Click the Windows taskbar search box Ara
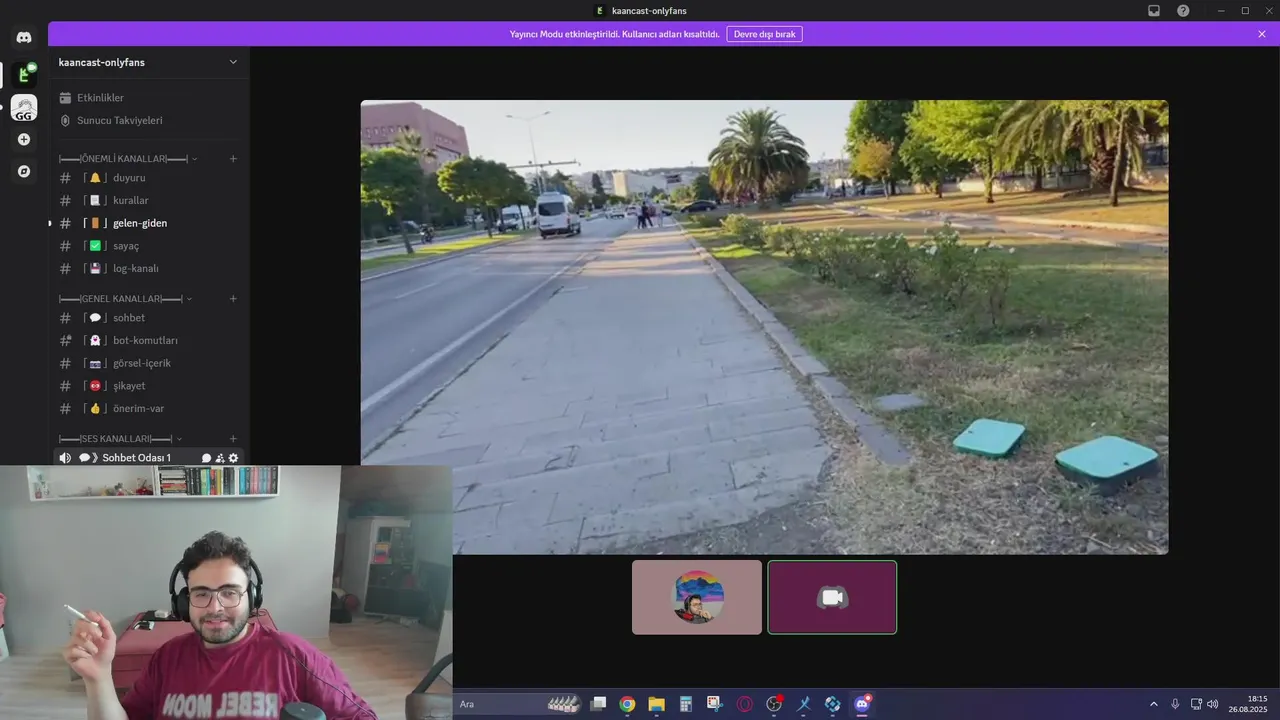 click(519, 704)
